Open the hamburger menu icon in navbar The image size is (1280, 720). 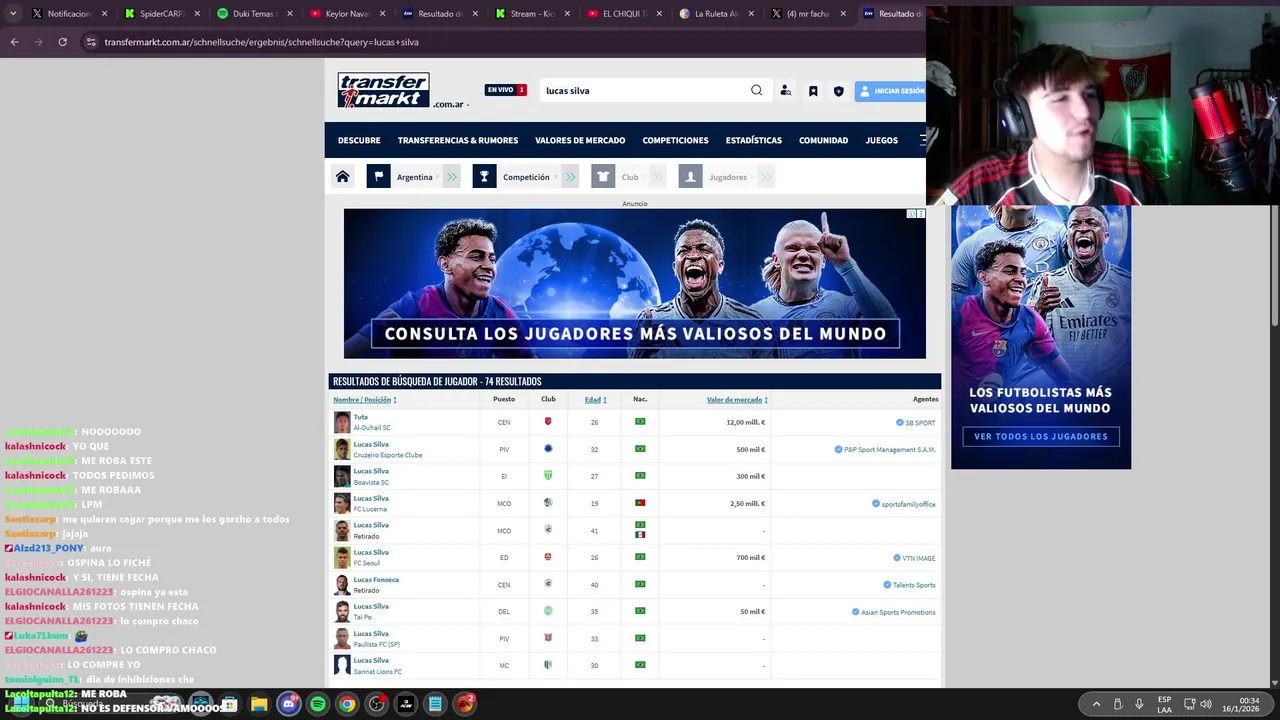click(922, 140)
